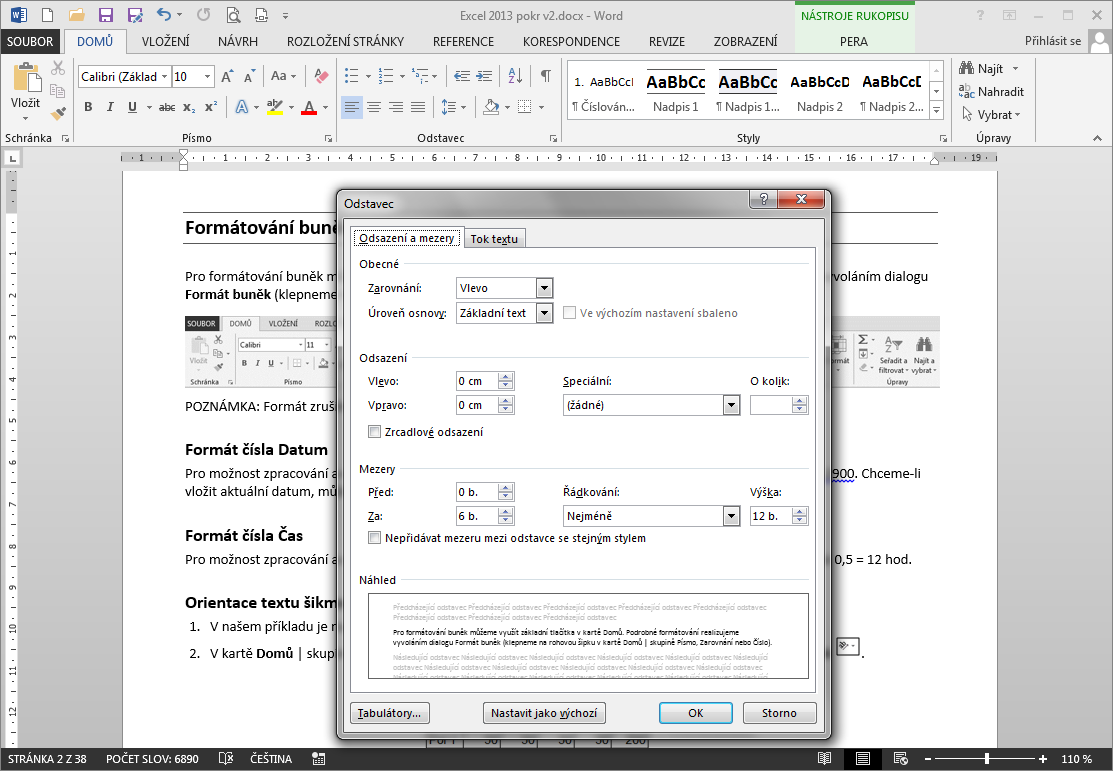Screen dimensions: 1113x771
Task: Apply Bold formatting in the ribbon
Action: click(x=88, y=107)
